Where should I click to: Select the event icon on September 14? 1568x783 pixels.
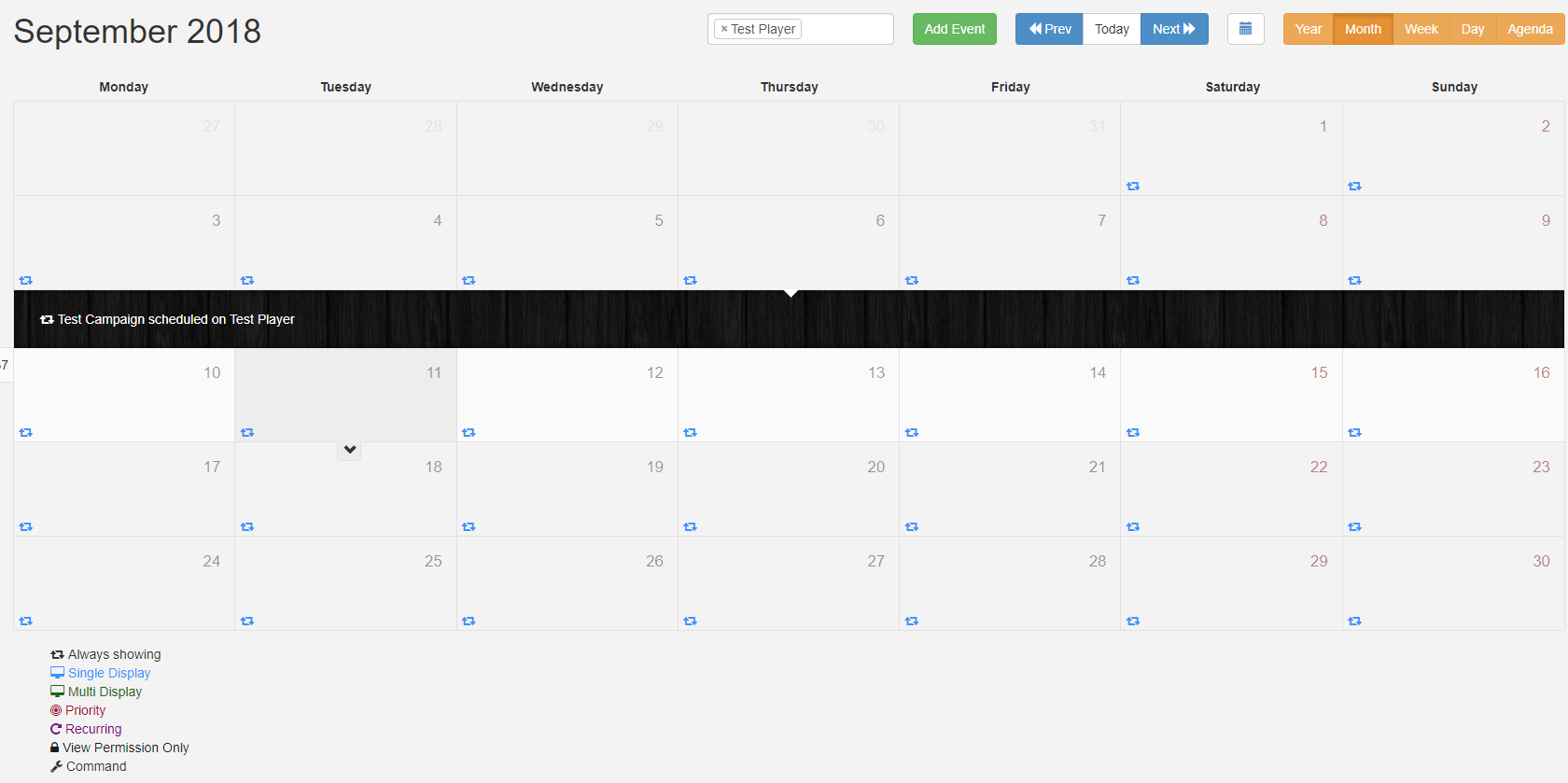pos(912,433)
